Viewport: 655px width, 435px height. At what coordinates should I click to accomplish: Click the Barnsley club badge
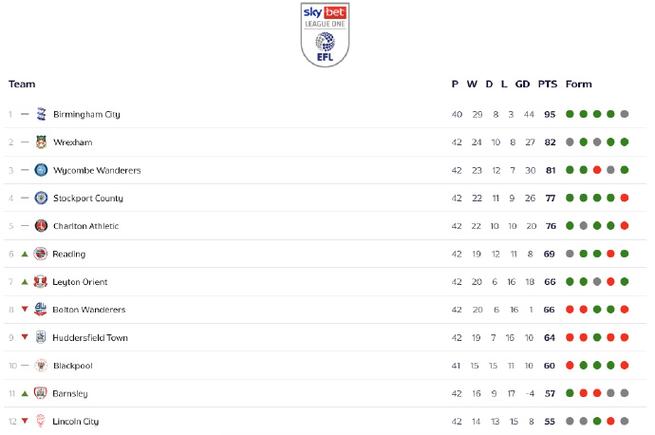point(40,393)
